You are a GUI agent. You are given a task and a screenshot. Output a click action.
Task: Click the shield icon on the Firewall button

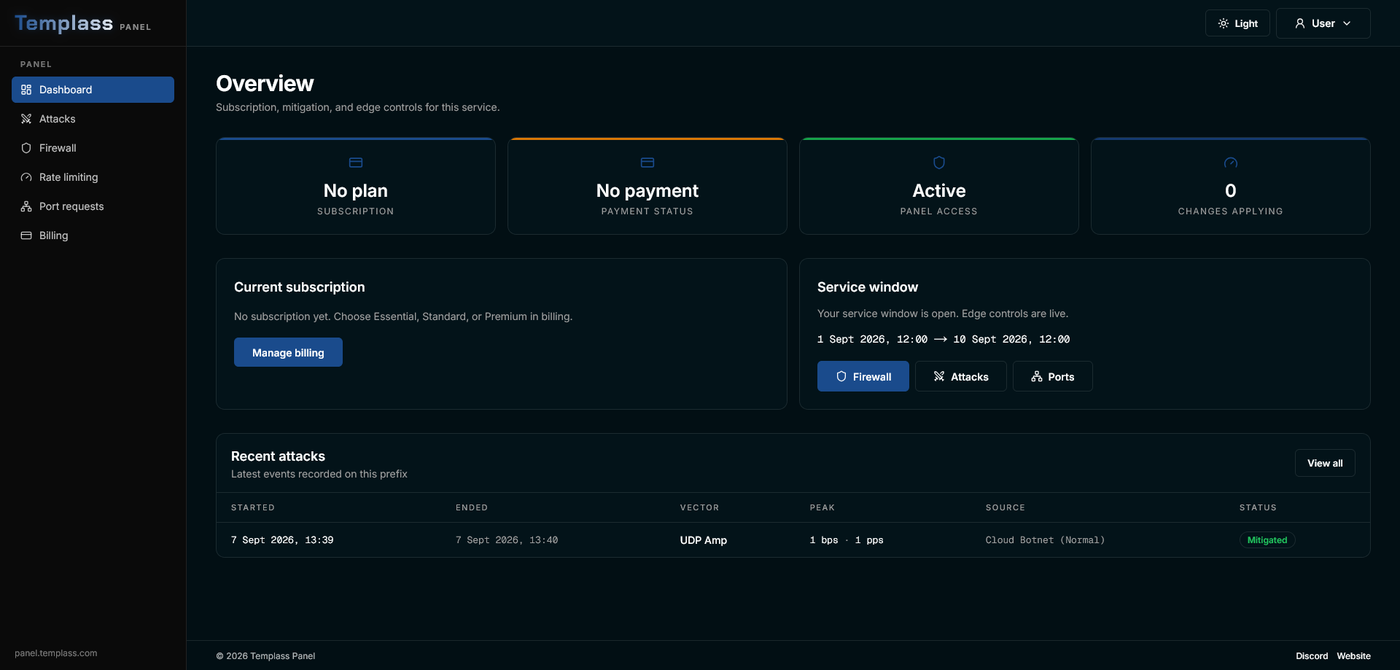tap(841, 376)
